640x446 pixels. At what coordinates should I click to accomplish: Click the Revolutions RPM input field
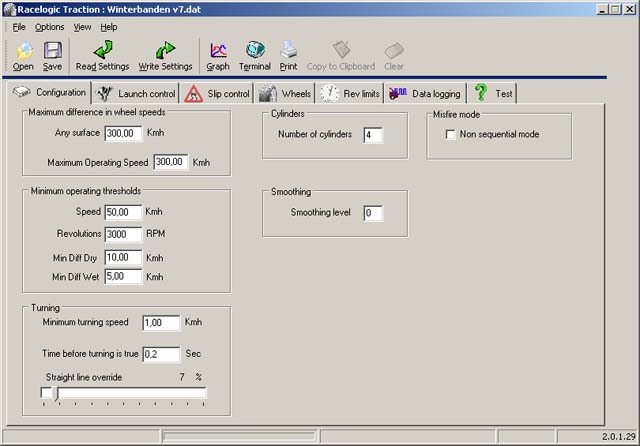(123, 234)
